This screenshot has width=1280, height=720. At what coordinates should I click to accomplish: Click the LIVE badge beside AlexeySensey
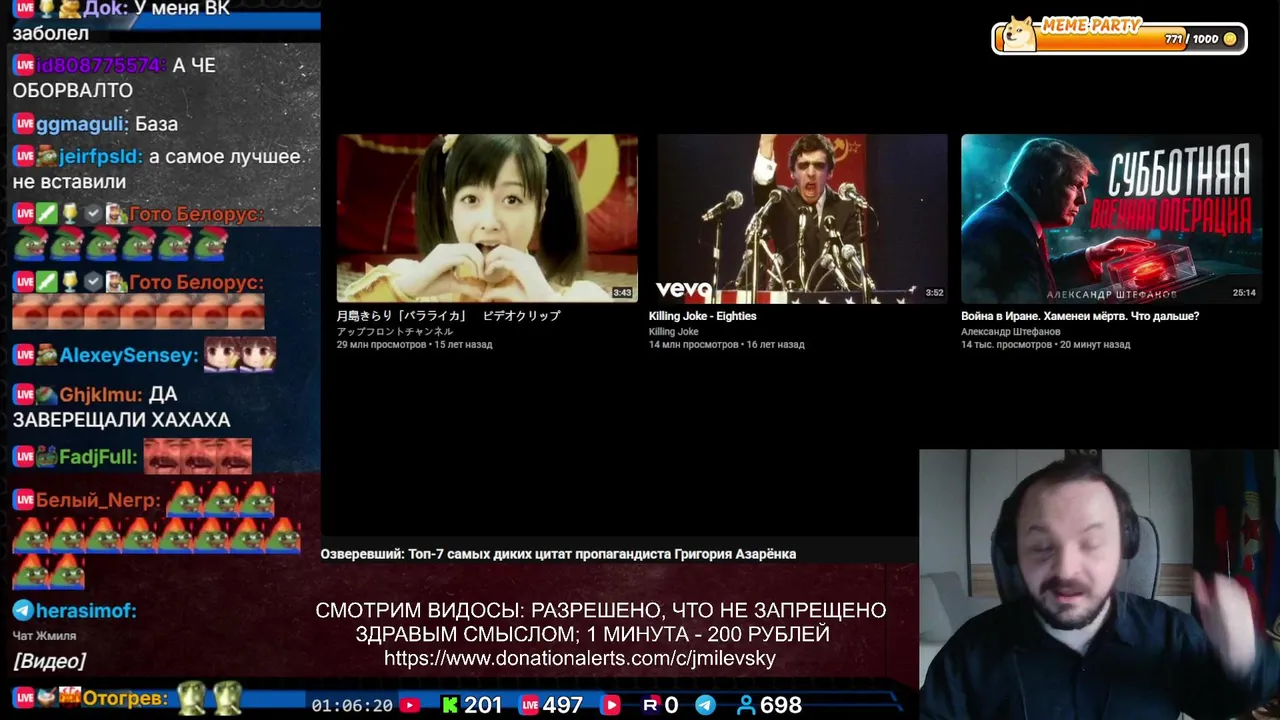(x=23, y=355)
